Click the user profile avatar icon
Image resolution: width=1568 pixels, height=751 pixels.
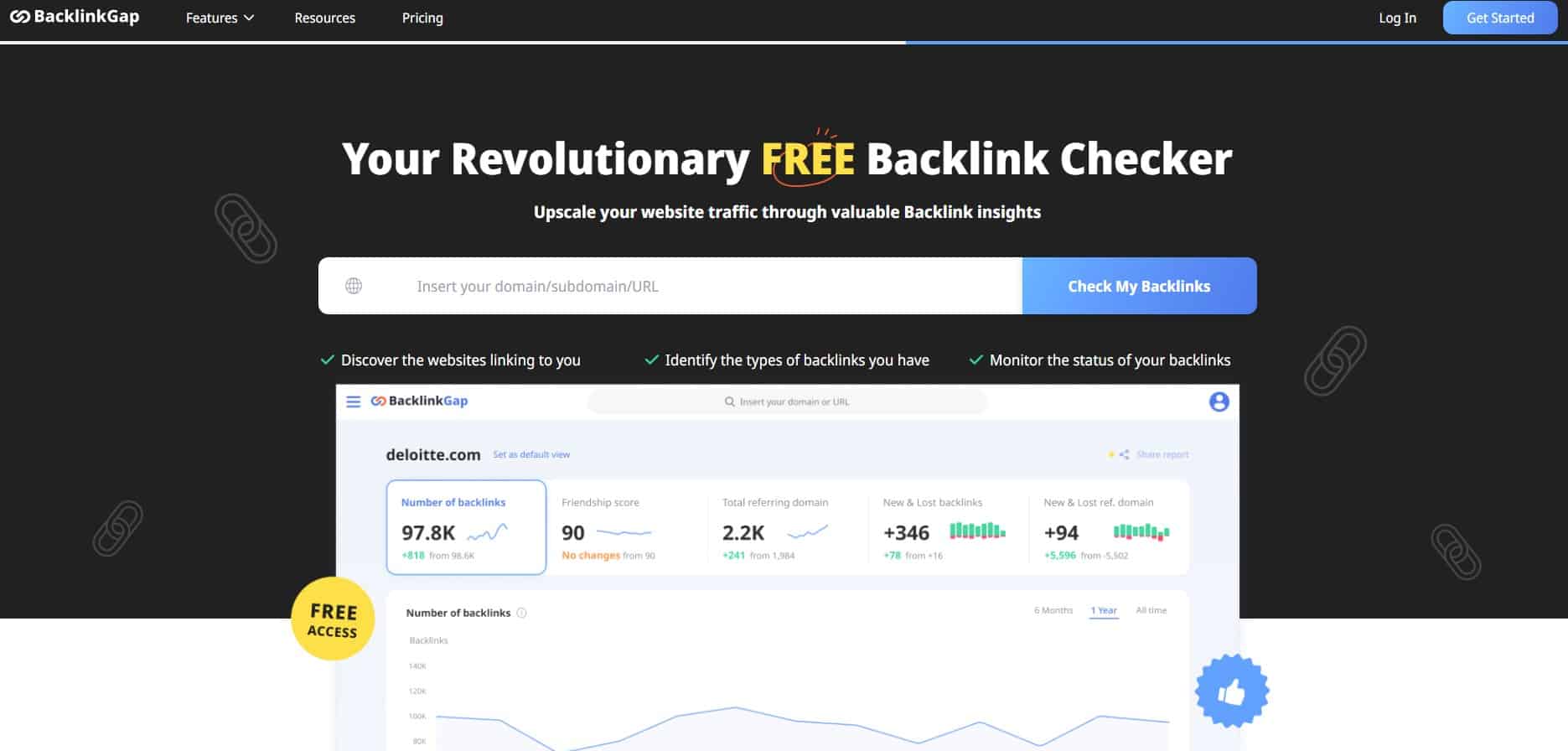(x=1219, y=401)
